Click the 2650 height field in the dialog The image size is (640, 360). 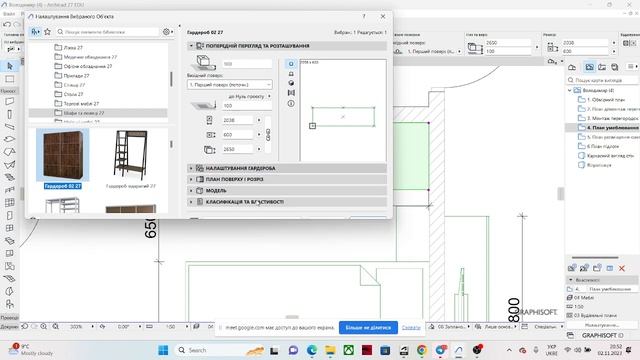tap(238, 149)
